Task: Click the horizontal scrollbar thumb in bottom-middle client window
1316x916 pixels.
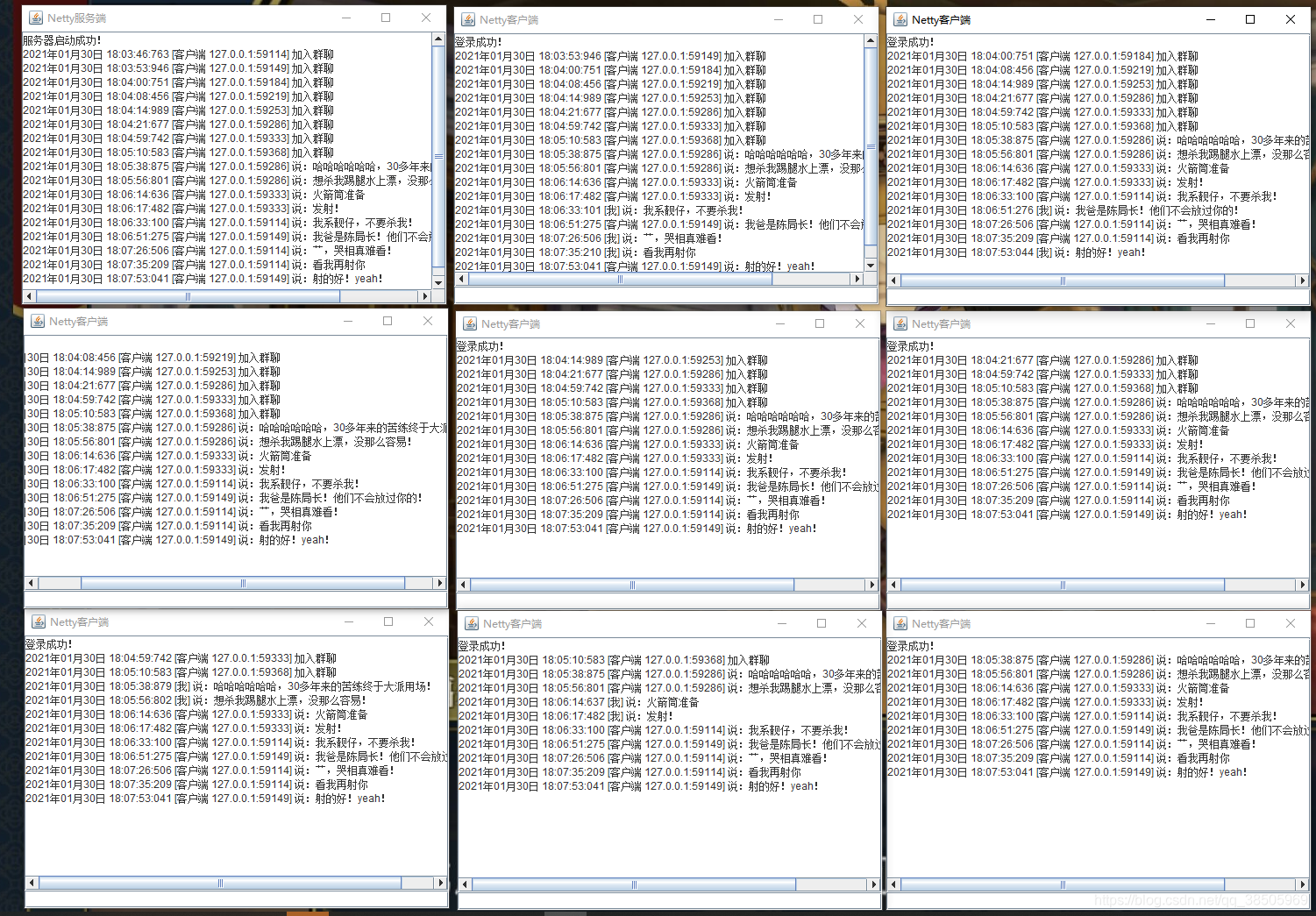Action: click(634, 884)
